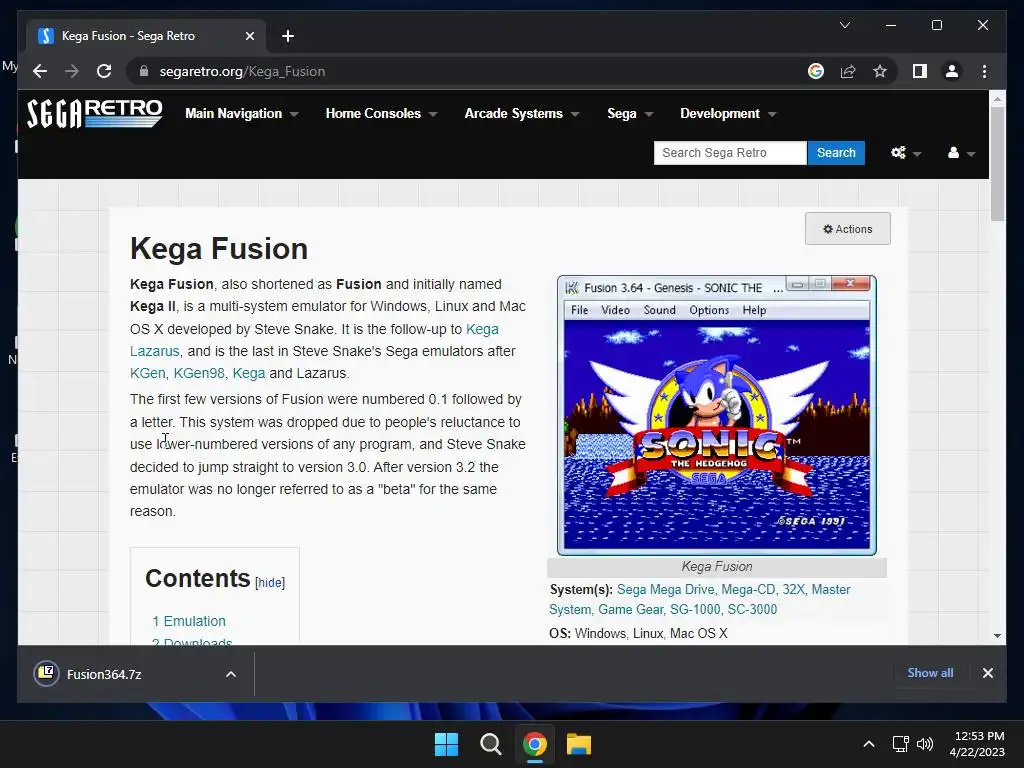The image size is (1024, 768).
Task: Open Windows Search from the taskbar
Action: pos(490,744)
